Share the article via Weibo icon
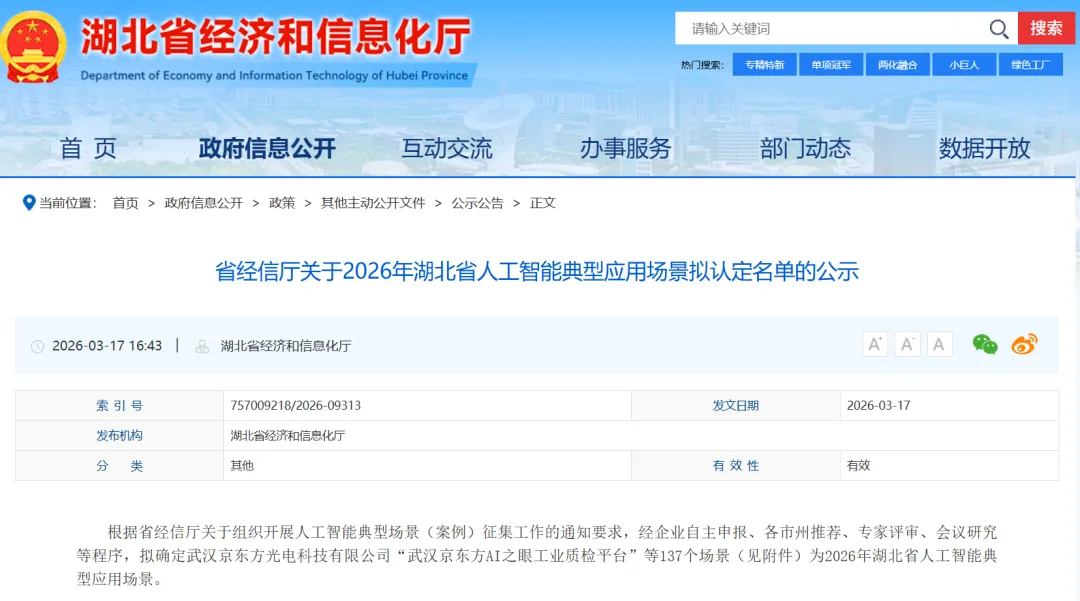The image size is (1080, 601). pos(1024,345)
